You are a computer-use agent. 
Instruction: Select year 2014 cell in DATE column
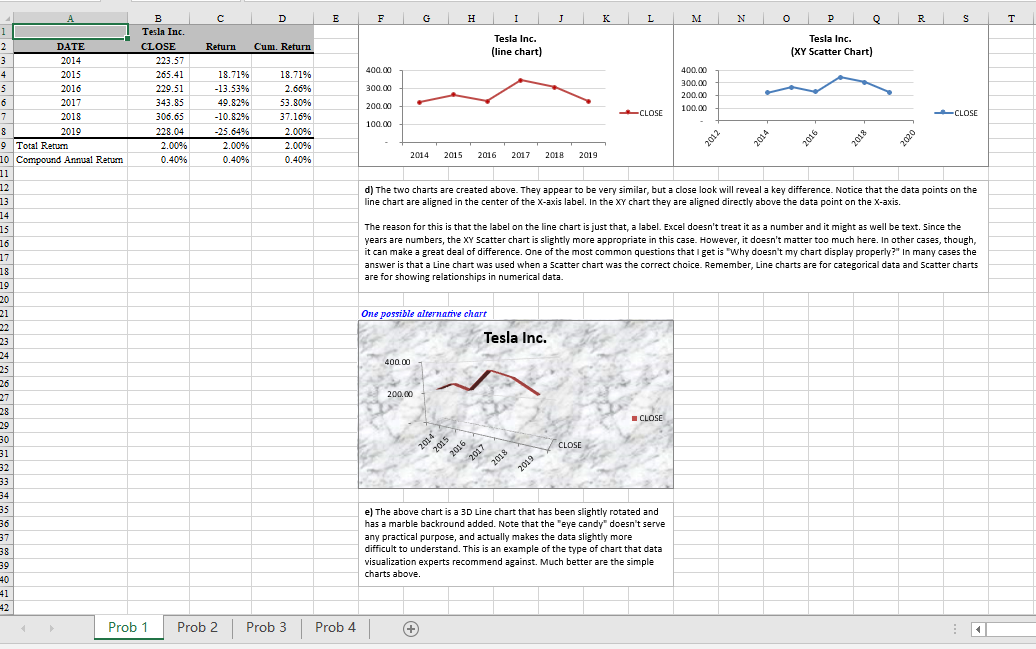pyautogui.click(x=70, y=60)
